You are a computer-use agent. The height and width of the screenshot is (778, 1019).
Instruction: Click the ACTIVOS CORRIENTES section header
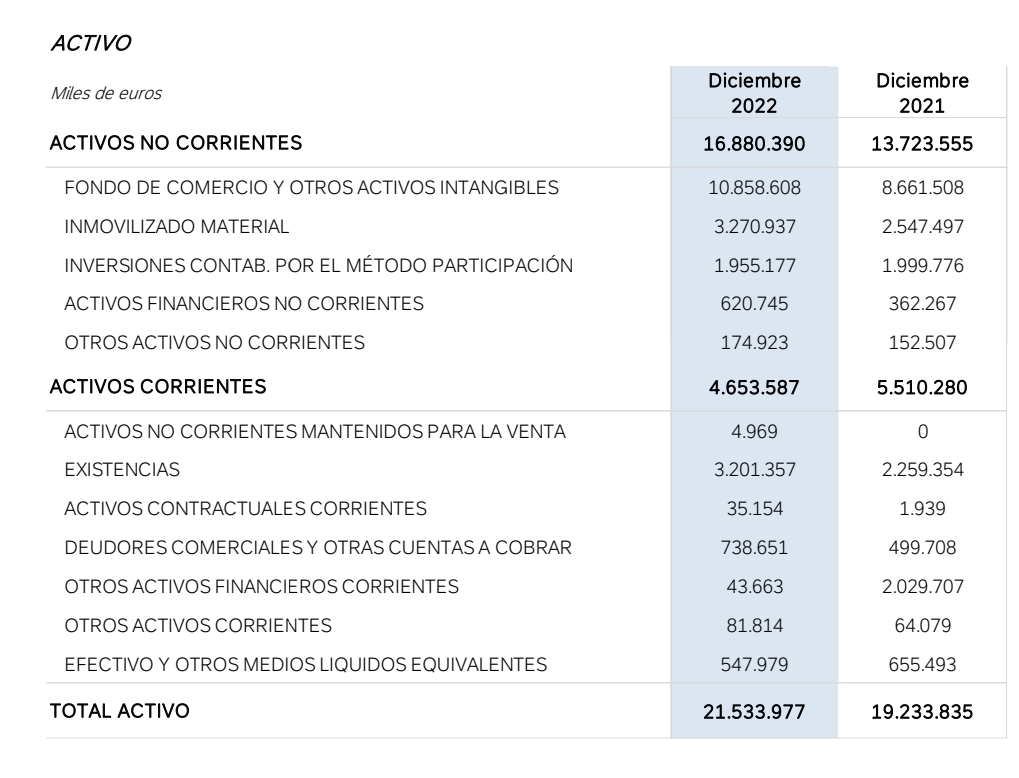pyautogui.click(x=158, y=387)
